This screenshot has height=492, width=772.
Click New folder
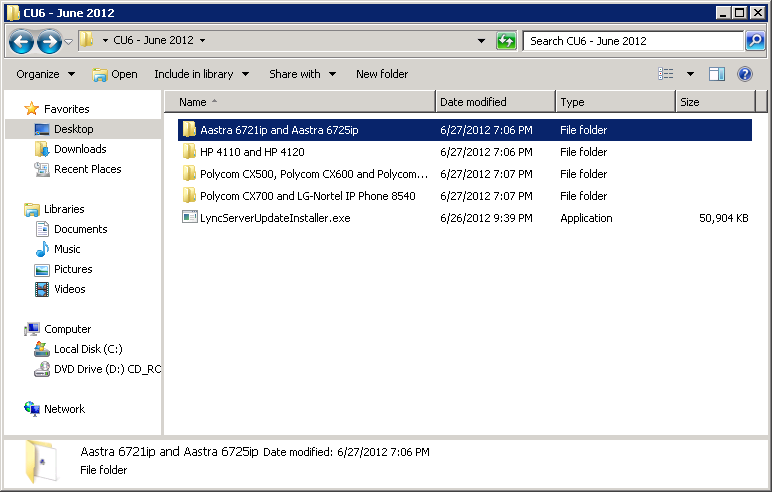(x=382, y=74)
